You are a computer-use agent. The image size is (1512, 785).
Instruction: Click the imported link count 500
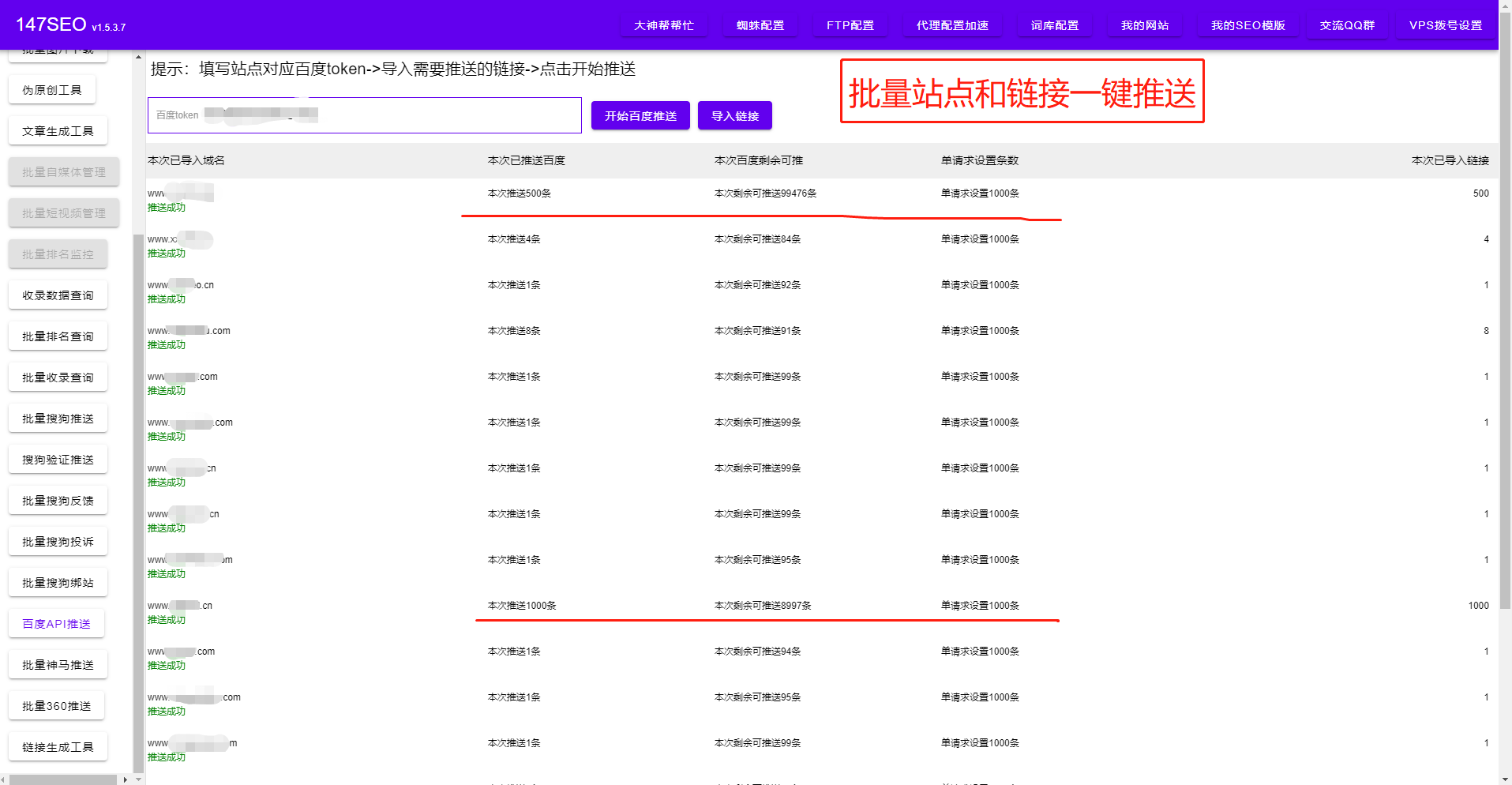tap(1481, 193)
